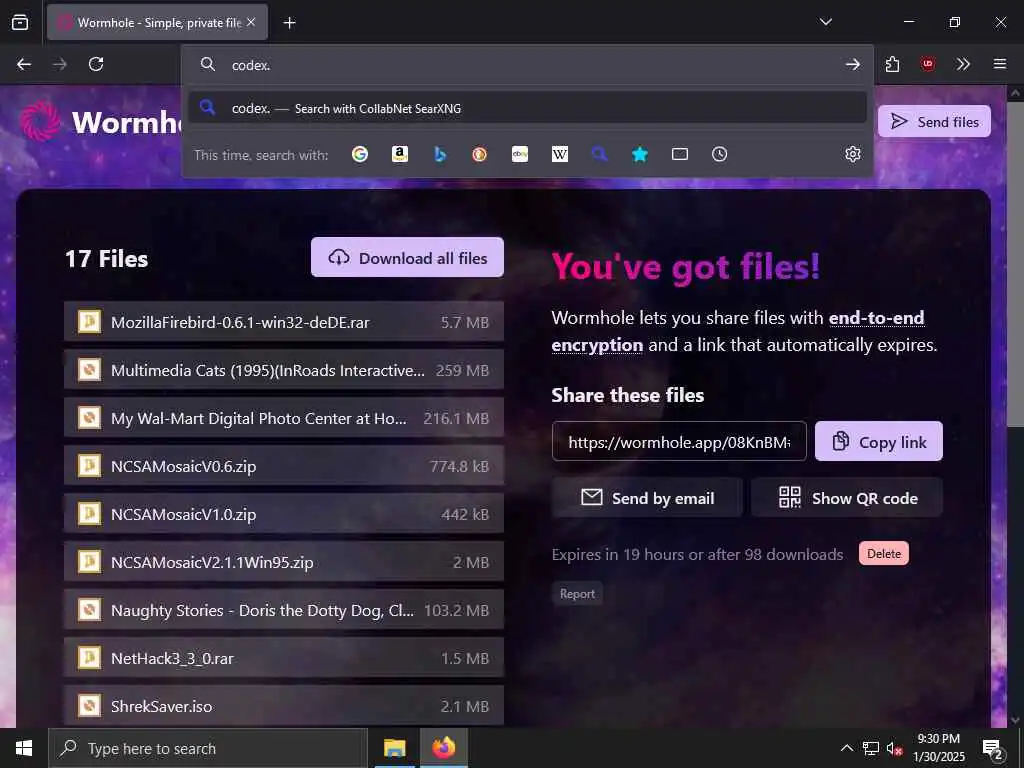Click the Wormhole spiral logo
Image resolution: width=1024 pixels, height=768 pixels.
pos(40,121)
